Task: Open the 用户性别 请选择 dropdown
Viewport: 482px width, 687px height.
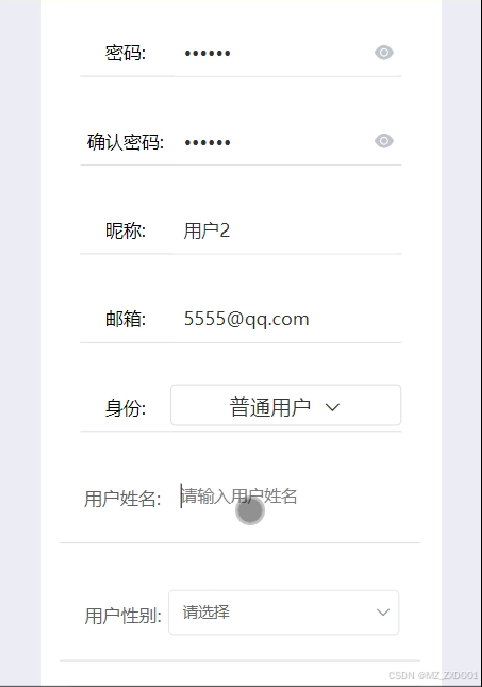Action: click(x=284, y=613)
